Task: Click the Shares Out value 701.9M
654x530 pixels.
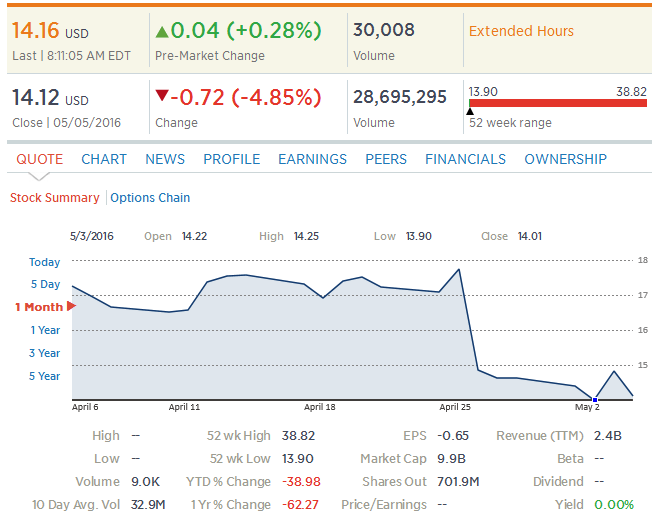Action: click(458, 482)
